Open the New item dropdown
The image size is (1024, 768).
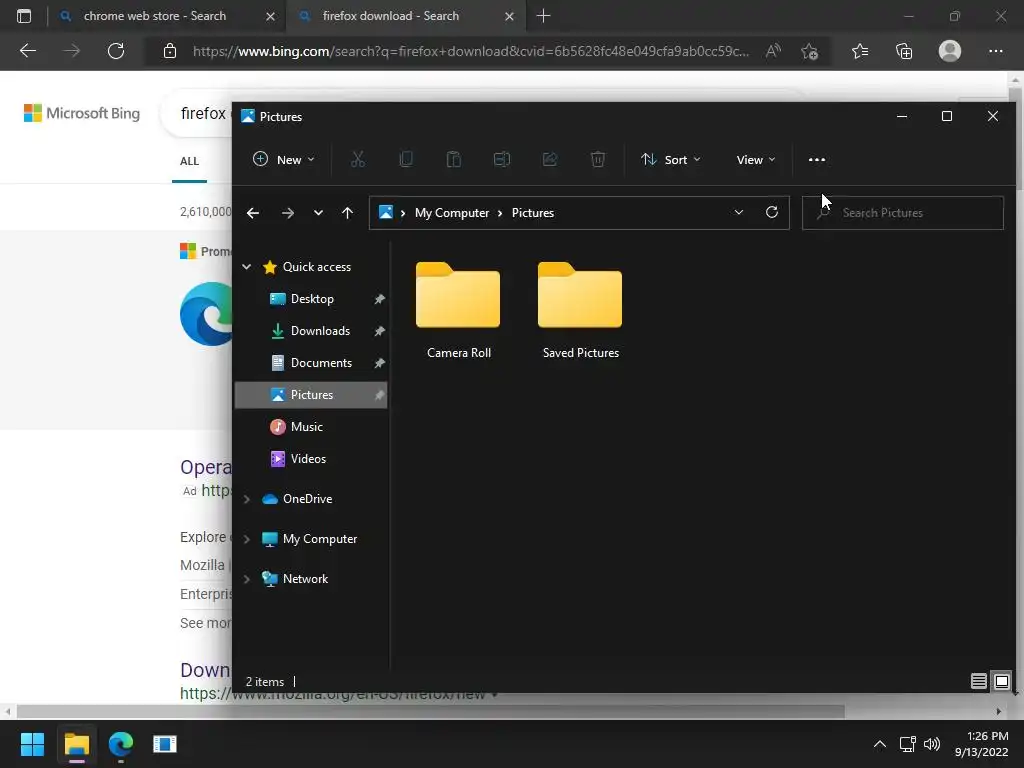point(283,159)
